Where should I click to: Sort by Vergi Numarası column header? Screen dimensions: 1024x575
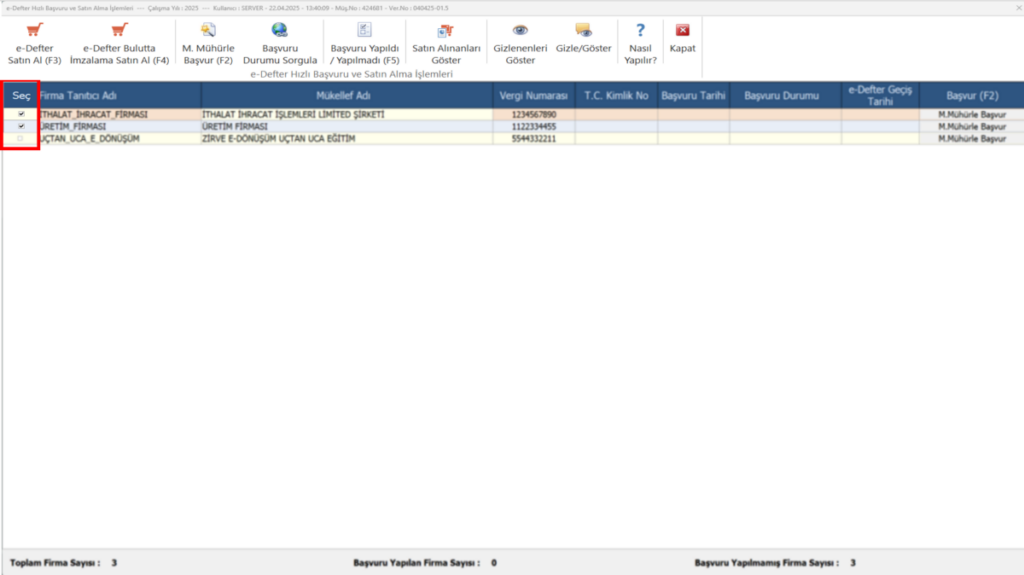[x=534, y=95]
